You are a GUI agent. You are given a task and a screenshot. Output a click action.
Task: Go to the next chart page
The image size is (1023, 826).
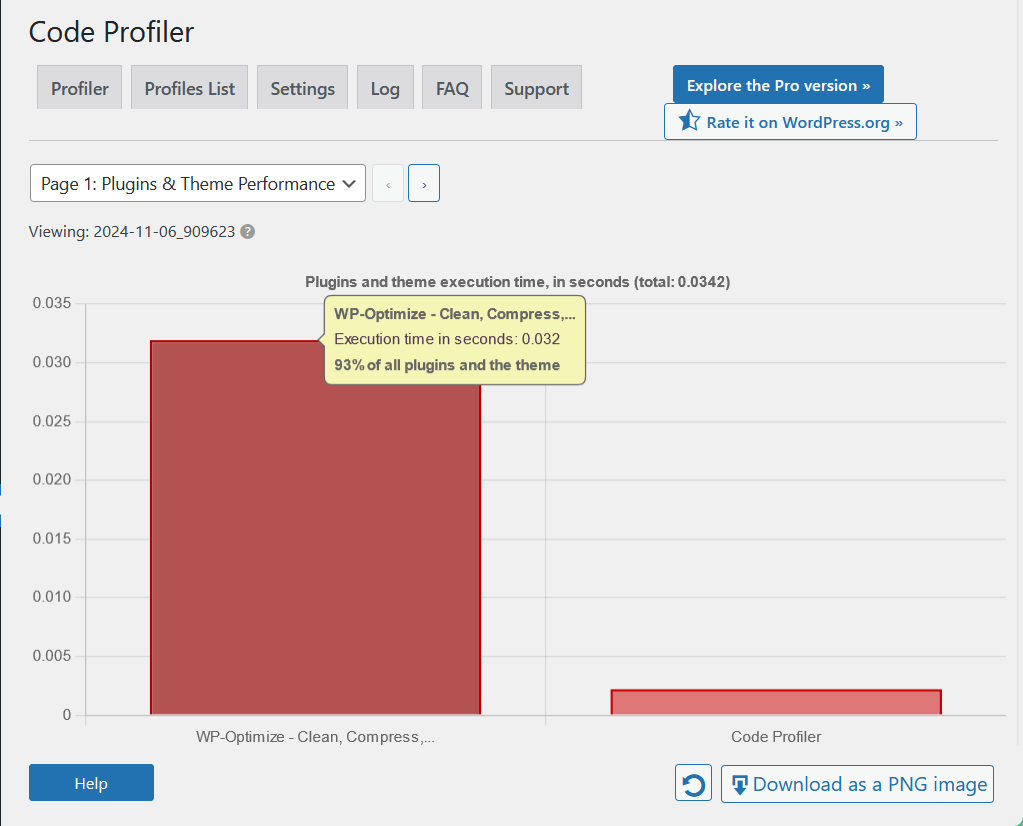[x=424, y=183]
